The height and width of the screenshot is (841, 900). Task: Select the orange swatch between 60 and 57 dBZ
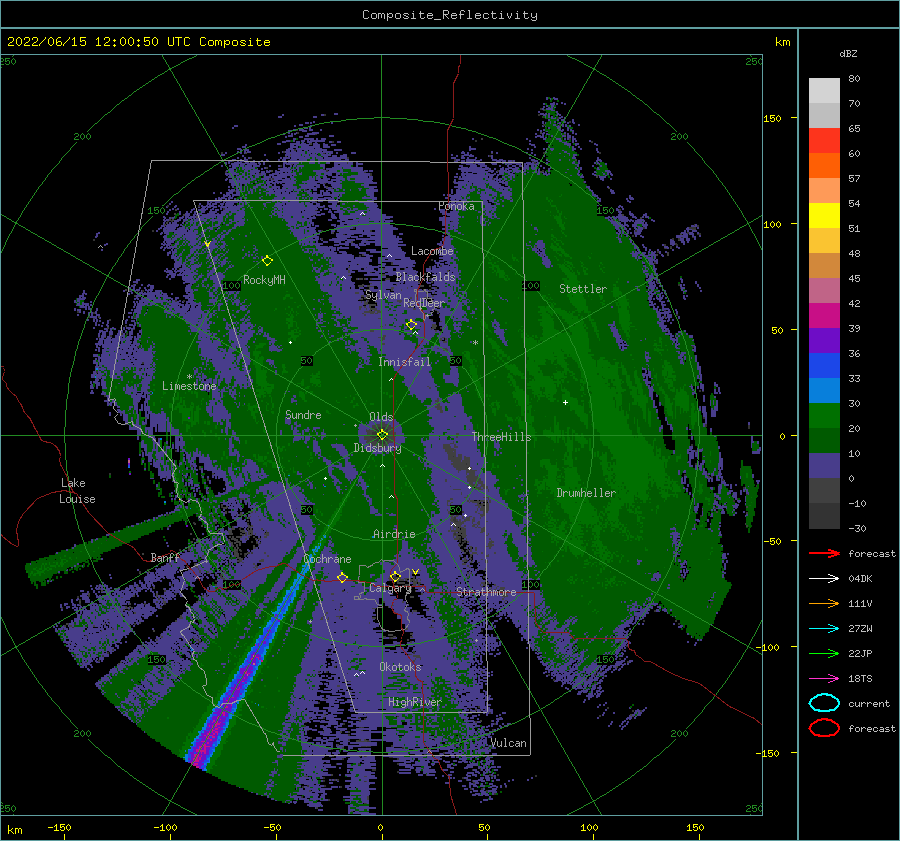824,165
